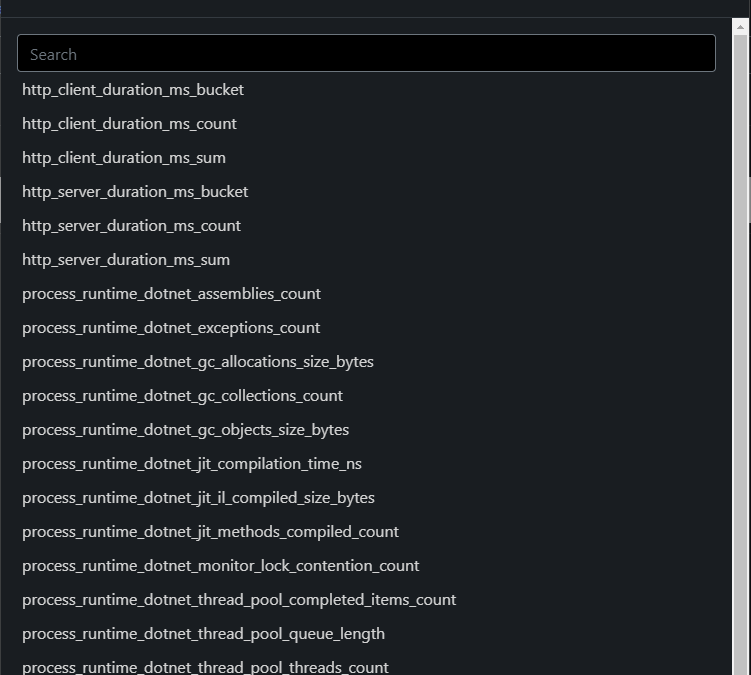
Task: Select process_runtime_dotnet_monitor_lock_contention_count metric
Action: 221,566
